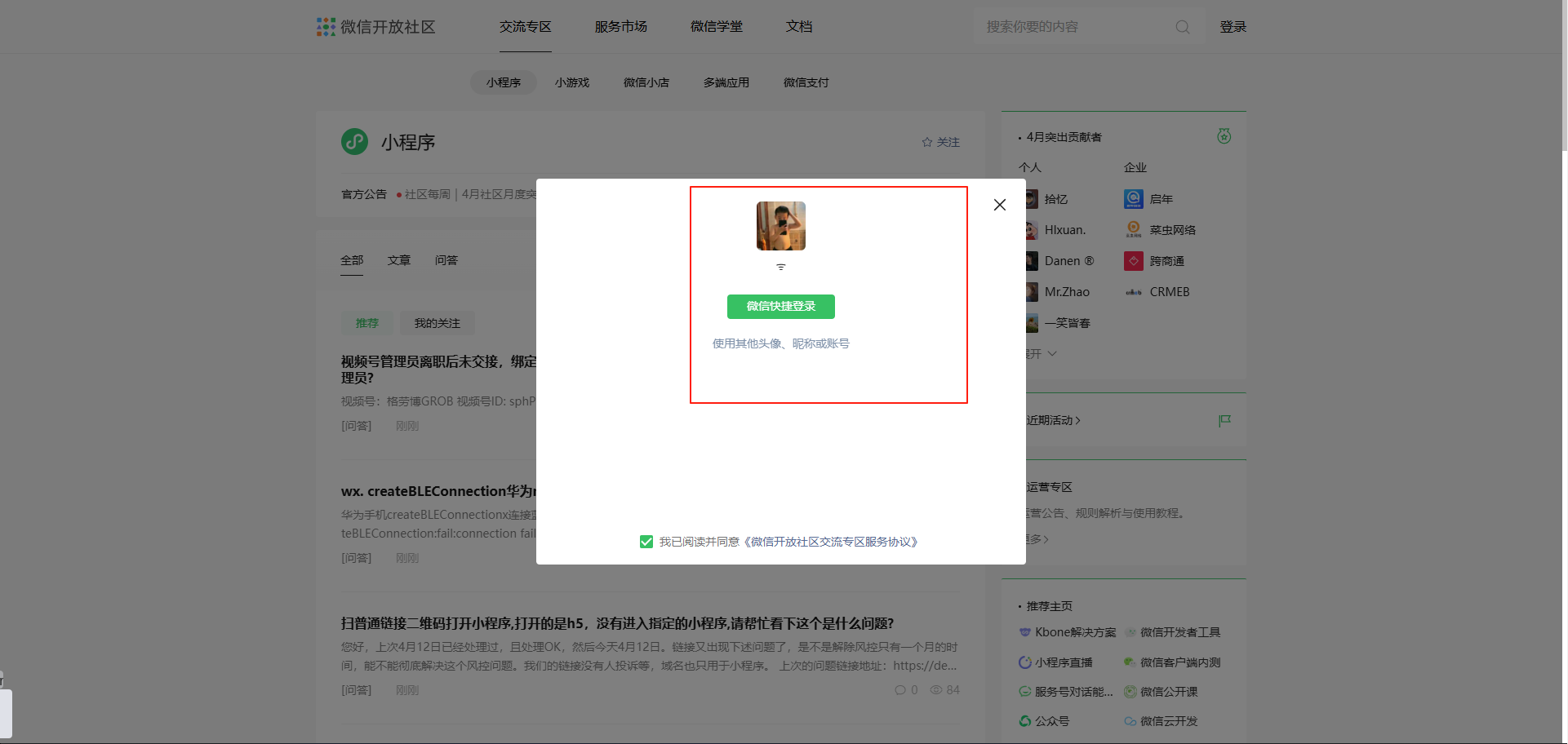This screenshot has height=744, width=1568.
Task: Click 使用其他头像、昵称或账号 link
Action: [x=781, y=343]
